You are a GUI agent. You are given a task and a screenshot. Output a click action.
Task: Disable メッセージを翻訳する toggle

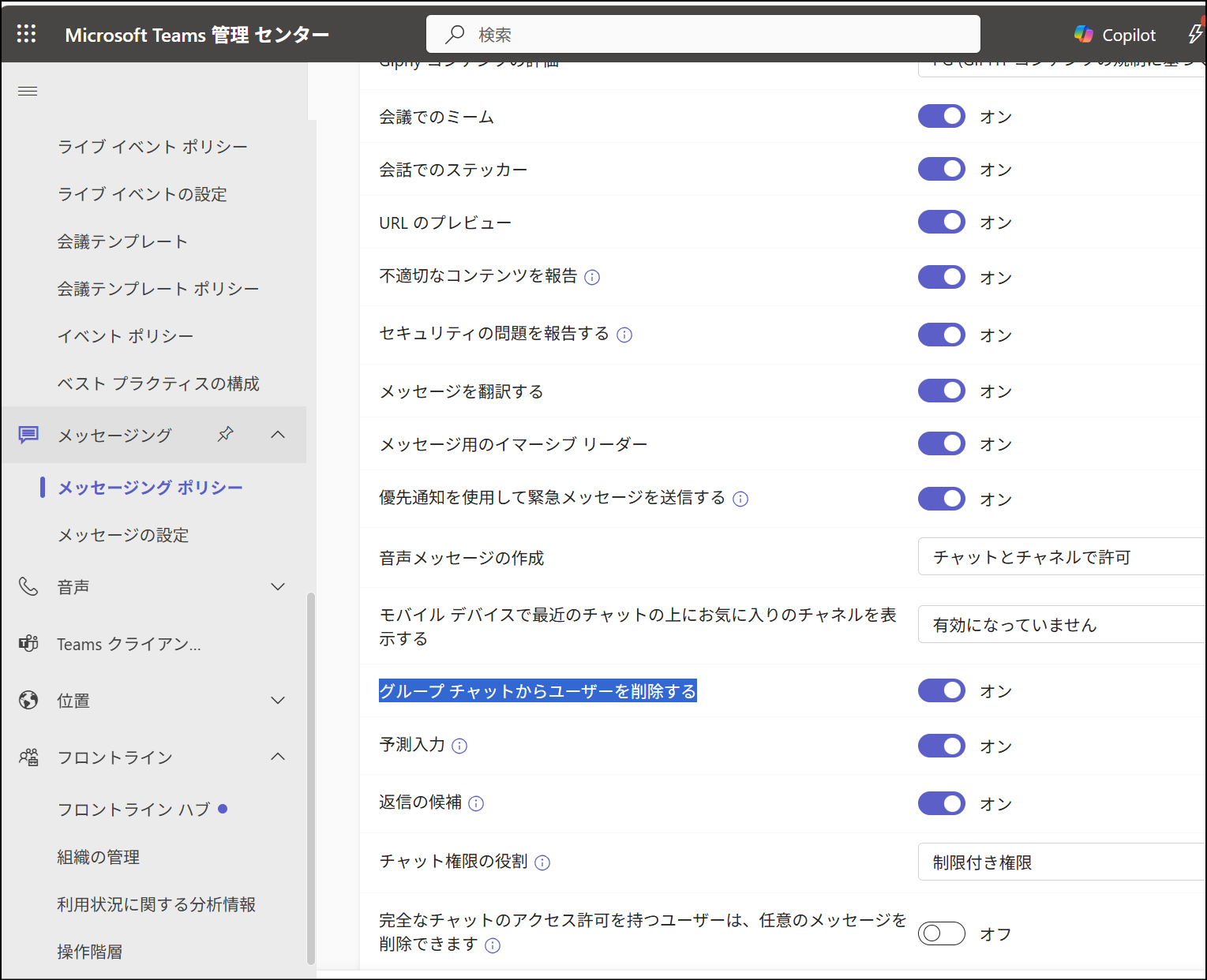coord(942,391)
